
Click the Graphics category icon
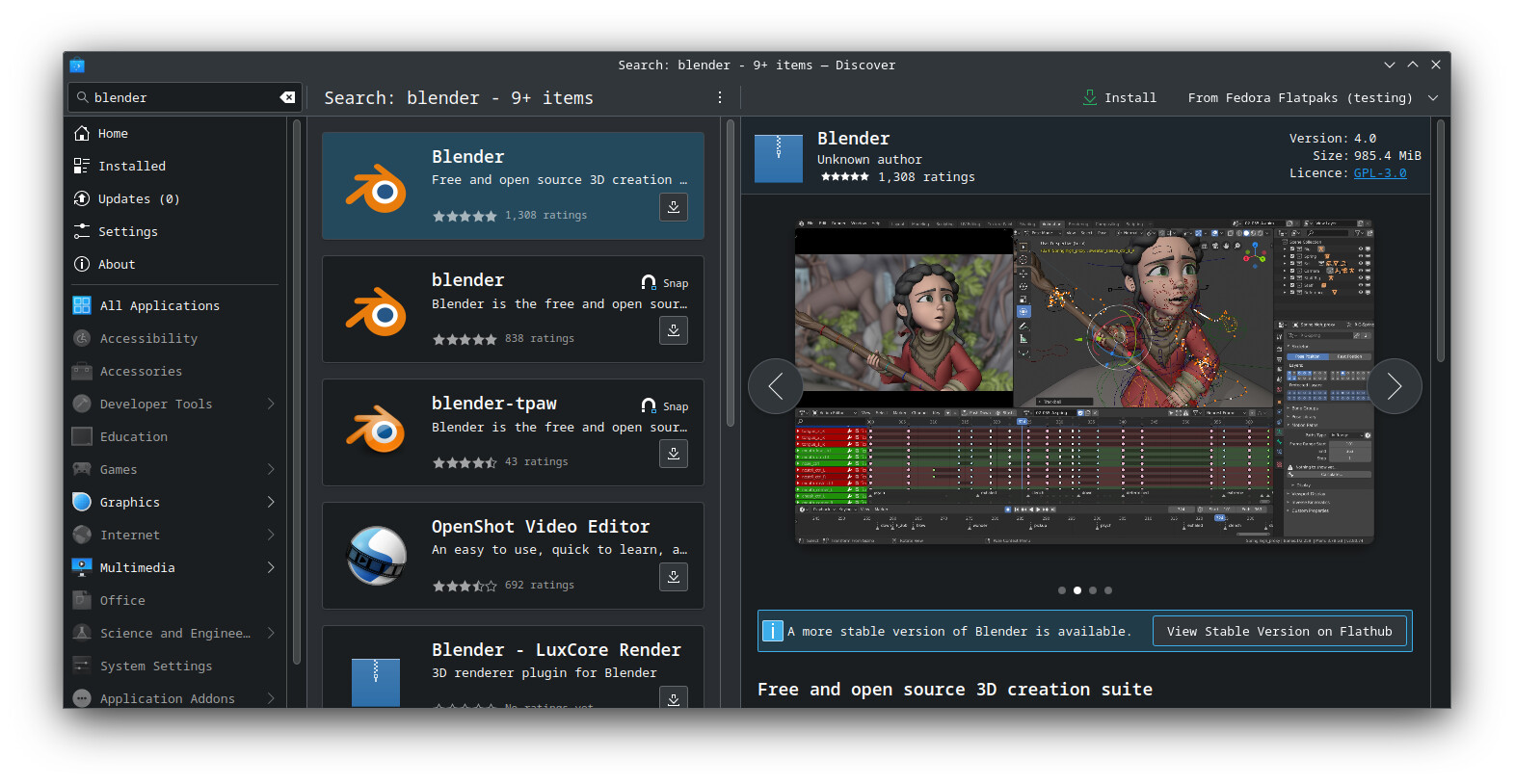pyautogui.click(x=82, y=502)
